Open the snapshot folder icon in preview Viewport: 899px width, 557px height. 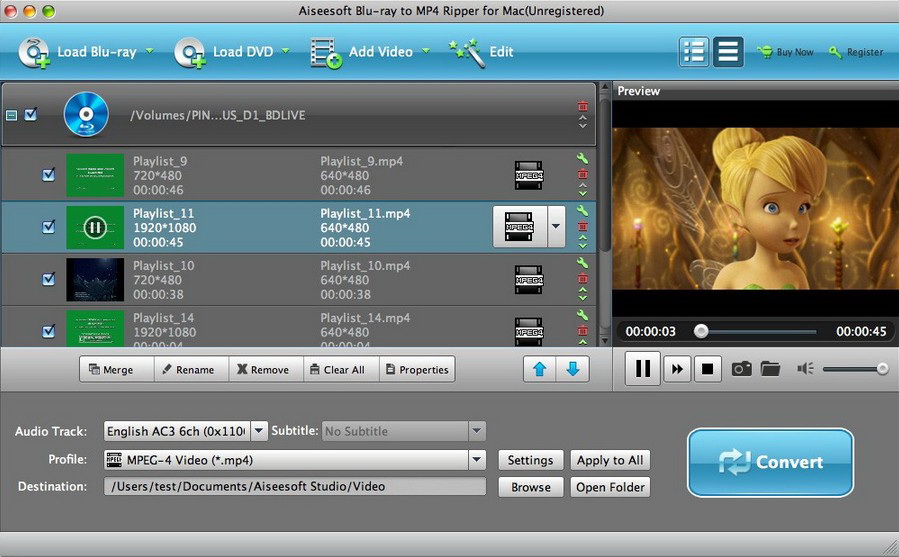[x=770, y=369]
